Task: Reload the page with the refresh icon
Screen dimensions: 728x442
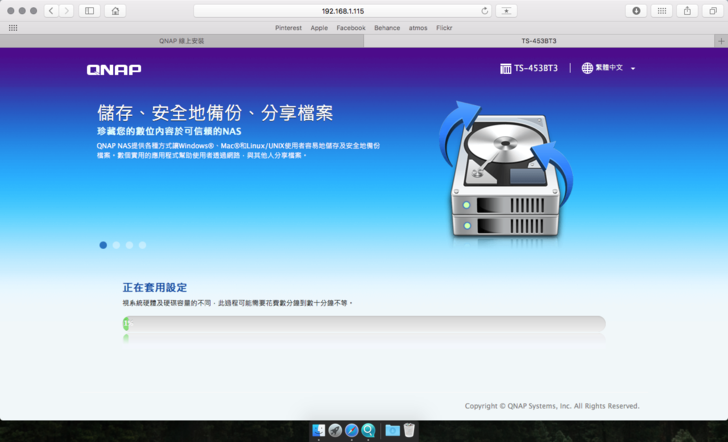Action: coord(485,10)
